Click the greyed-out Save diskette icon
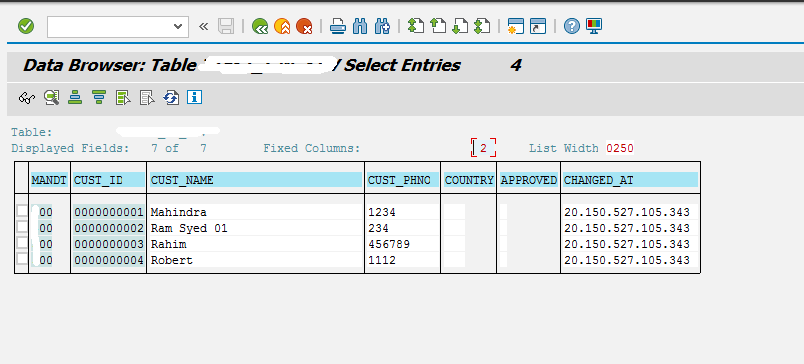804x364 pixels. 226,26
